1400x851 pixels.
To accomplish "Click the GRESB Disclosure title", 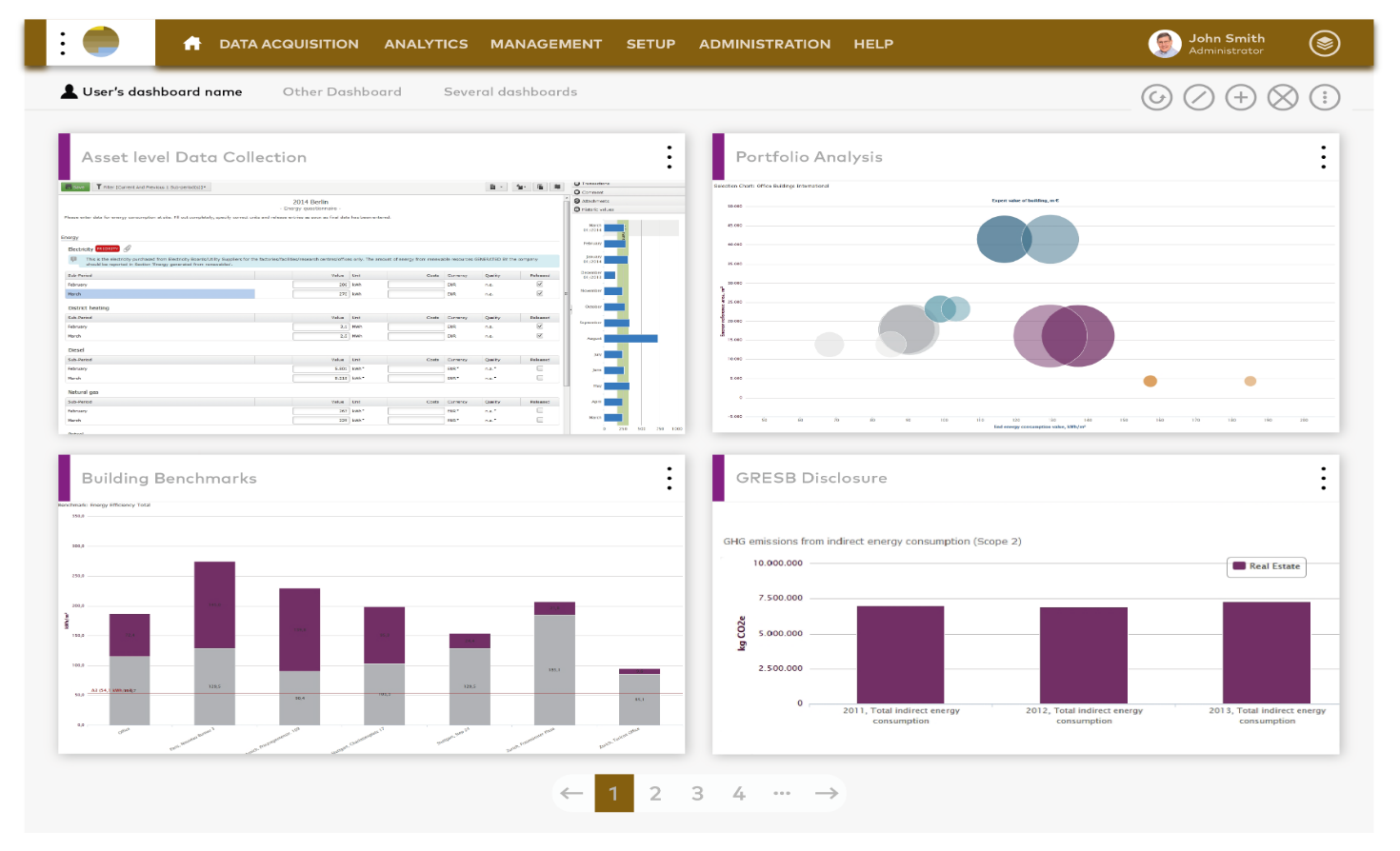I will tap(811, 478).
